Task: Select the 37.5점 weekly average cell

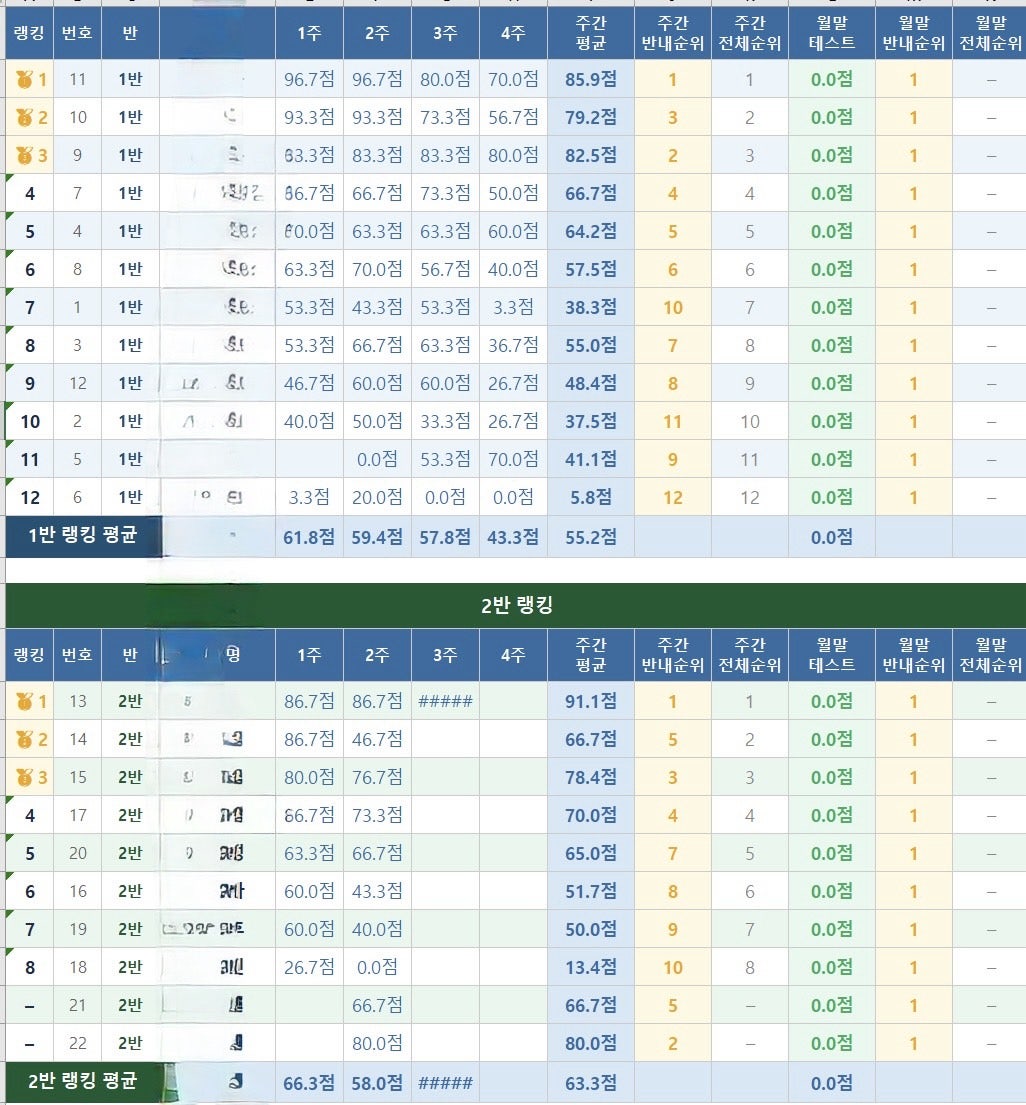Action: point(591,421)
